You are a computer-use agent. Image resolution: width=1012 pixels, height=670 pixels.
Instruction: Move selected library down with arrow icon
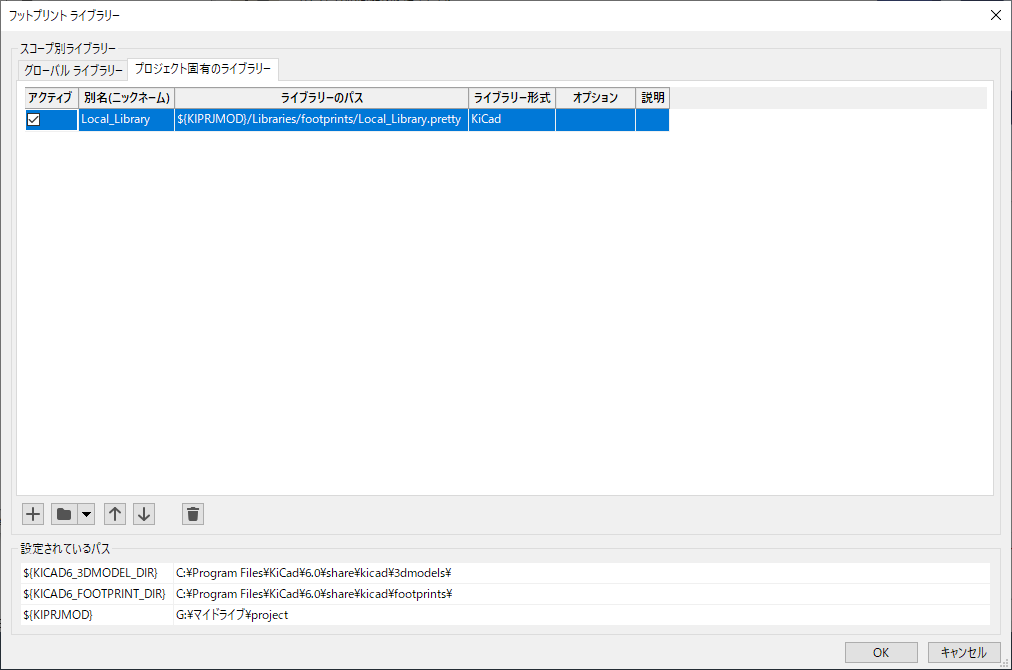click(x=144, y=514)
